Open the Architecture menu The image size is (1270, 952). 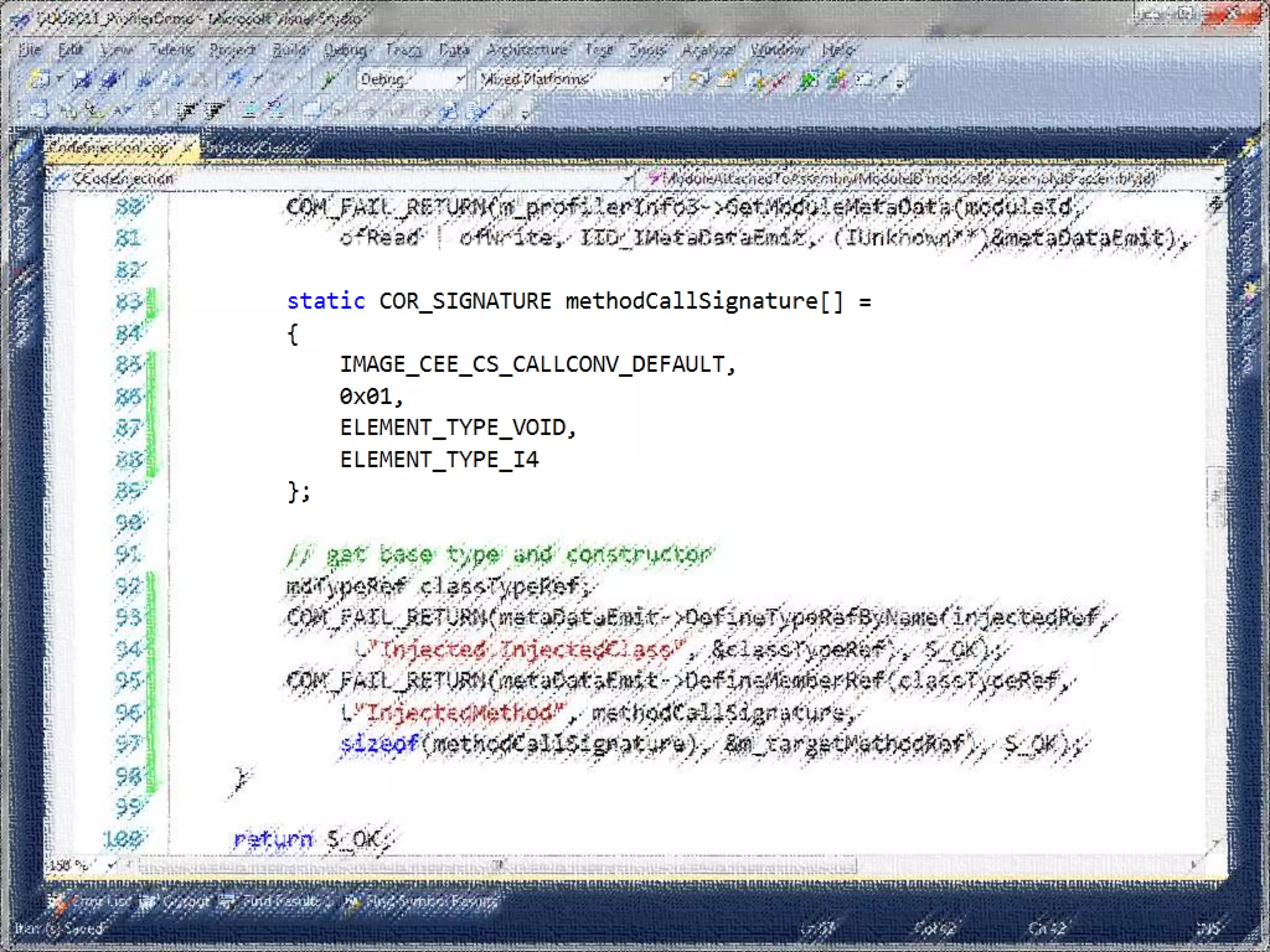click(x=526, y=49)
